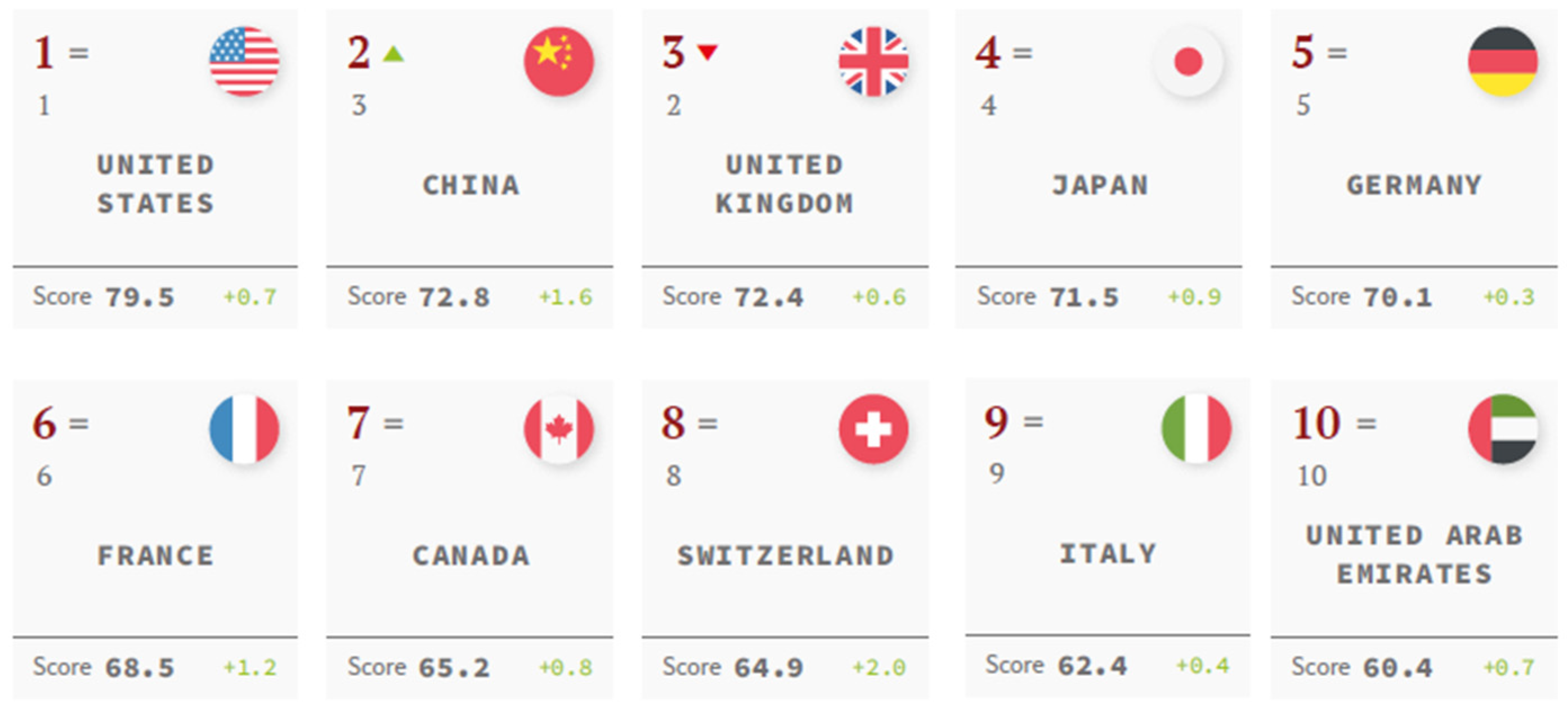
Task: Click the red down arrow beside rank 3
Action: (x=707, y=52)
